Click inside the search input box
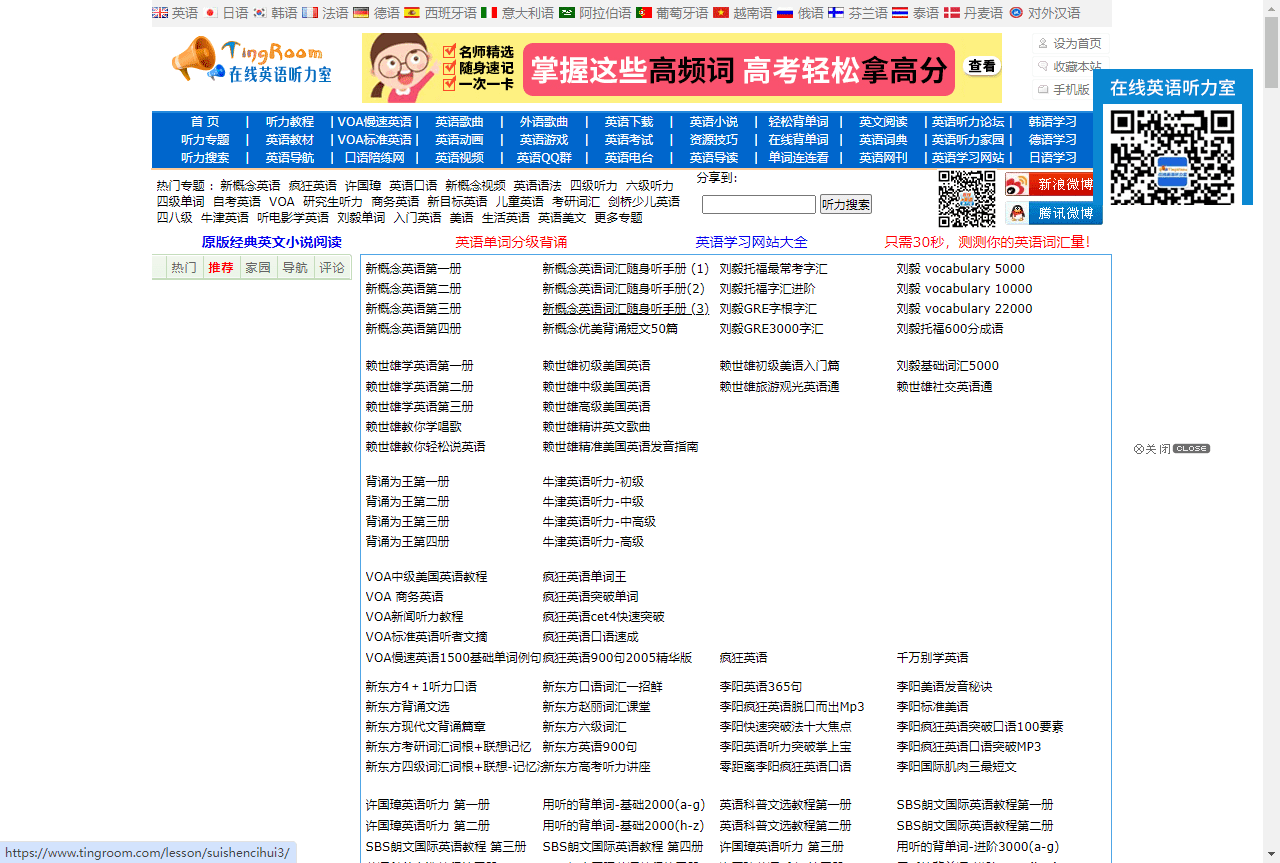This screenshot has height=863, width=1280. (x=761, y=204)
